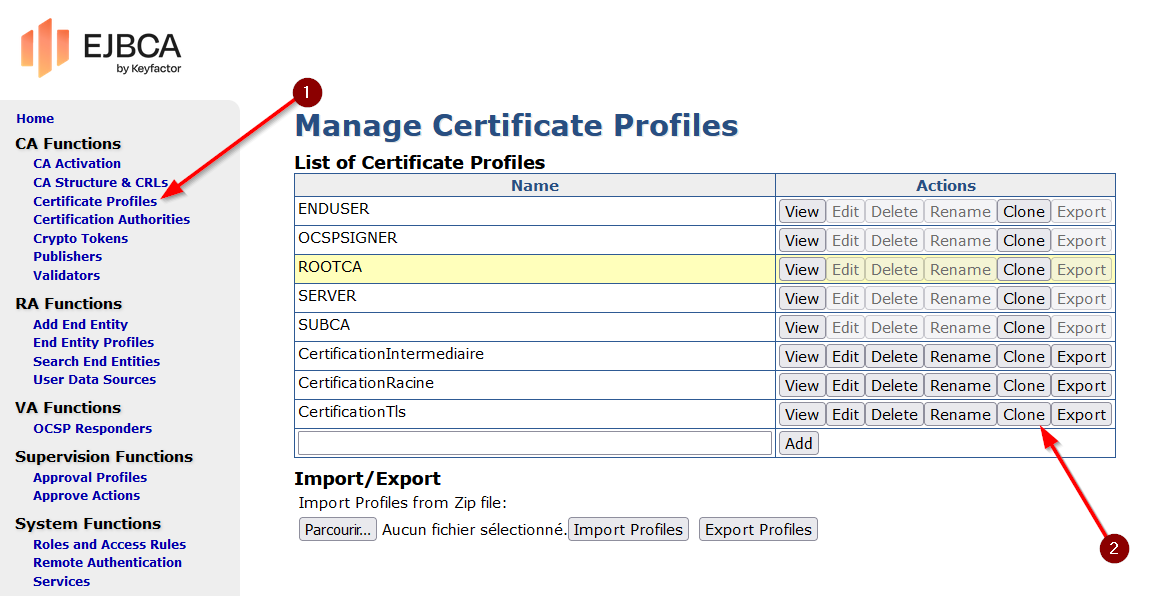Edit the CertificationIntermediaire profile
Viewport: 1168px width, 596px height.
pyautogui.click(x=845, y=357)
